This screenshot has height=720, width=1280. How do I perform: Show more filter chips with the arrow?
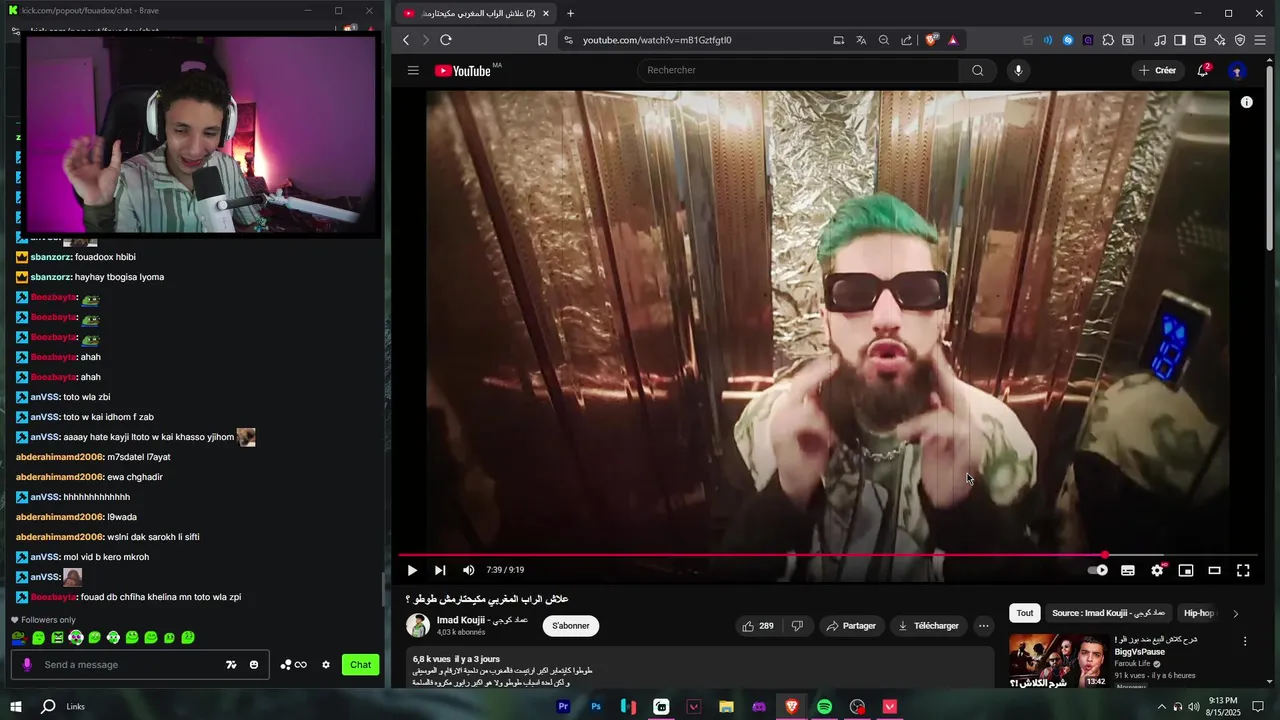pyautogui.click(x=1235, y=613)
